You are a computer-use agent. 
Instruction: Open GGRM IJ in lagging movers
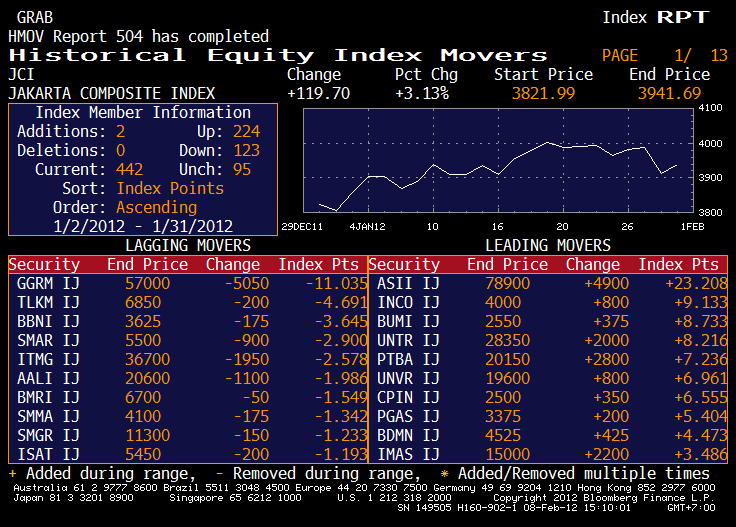pyautogui.click(x=48, y=284)
